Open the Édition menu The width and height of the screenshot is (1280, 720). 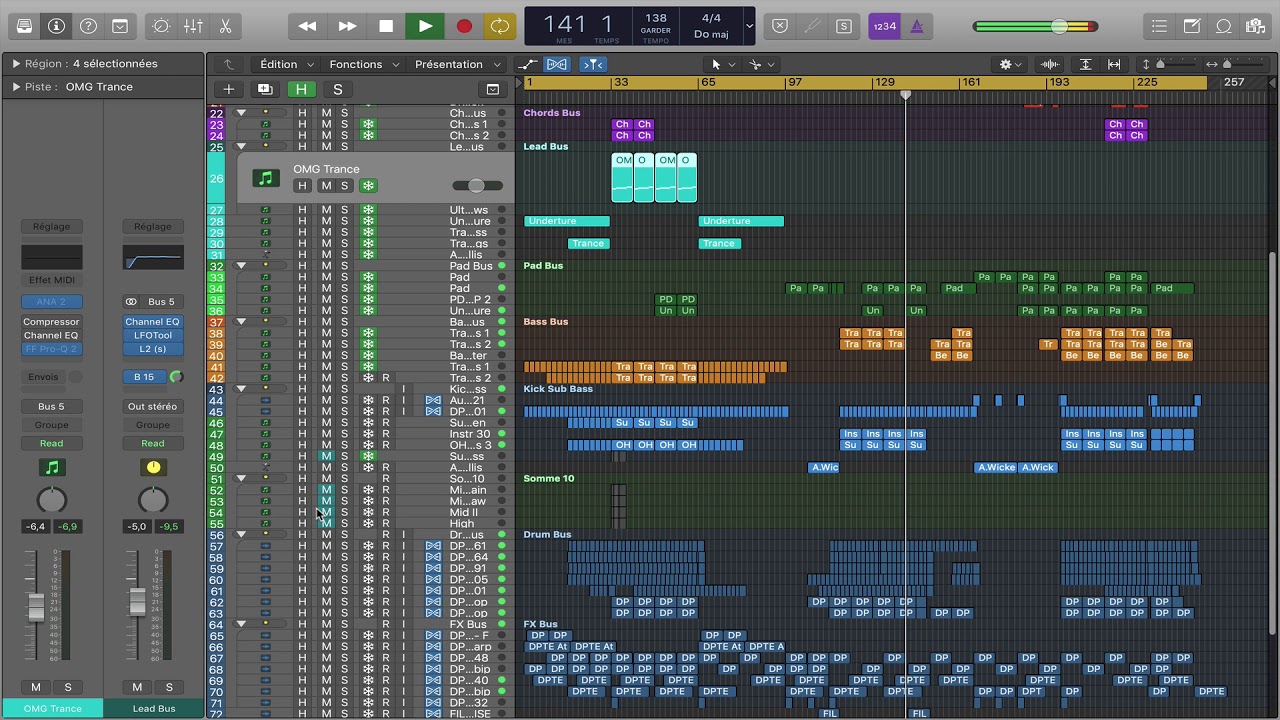[x=286, y=64]
